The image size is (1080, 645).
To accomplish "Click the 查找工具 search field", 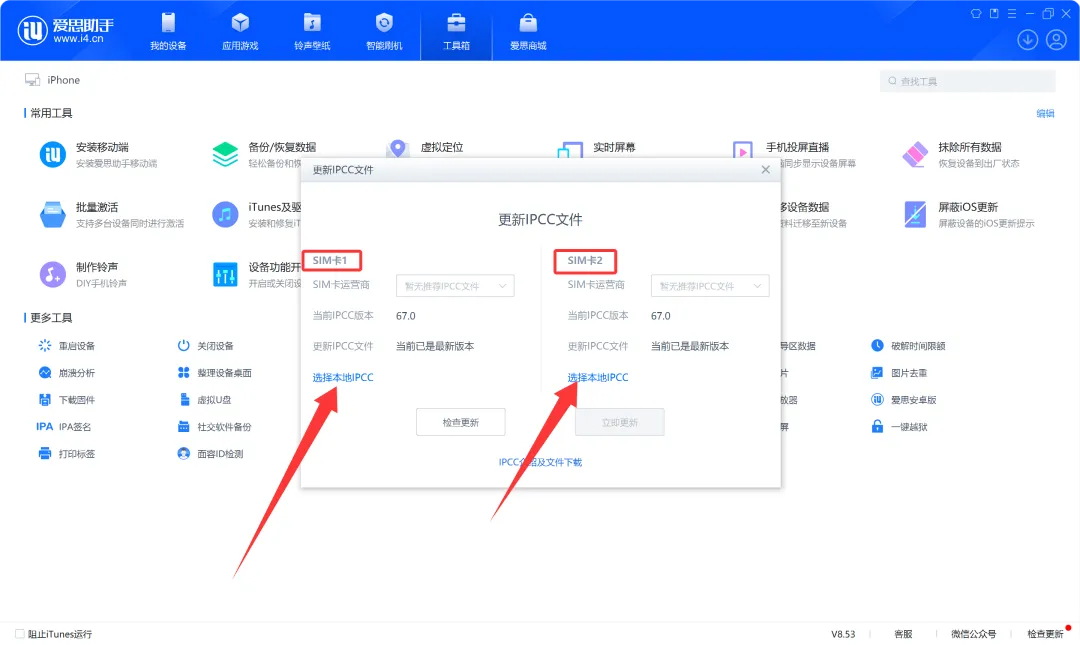I will pos(967,81).
